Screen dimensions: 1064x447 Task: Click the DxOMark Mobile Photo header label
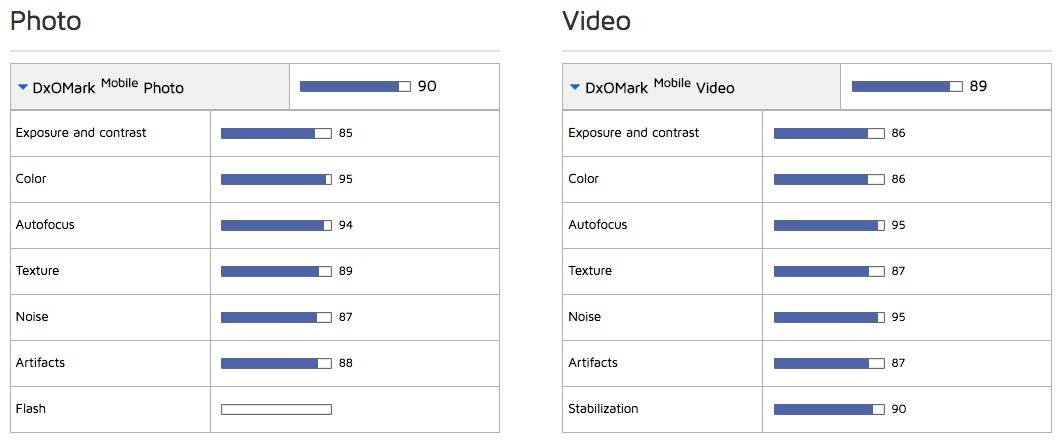[108, 87]
